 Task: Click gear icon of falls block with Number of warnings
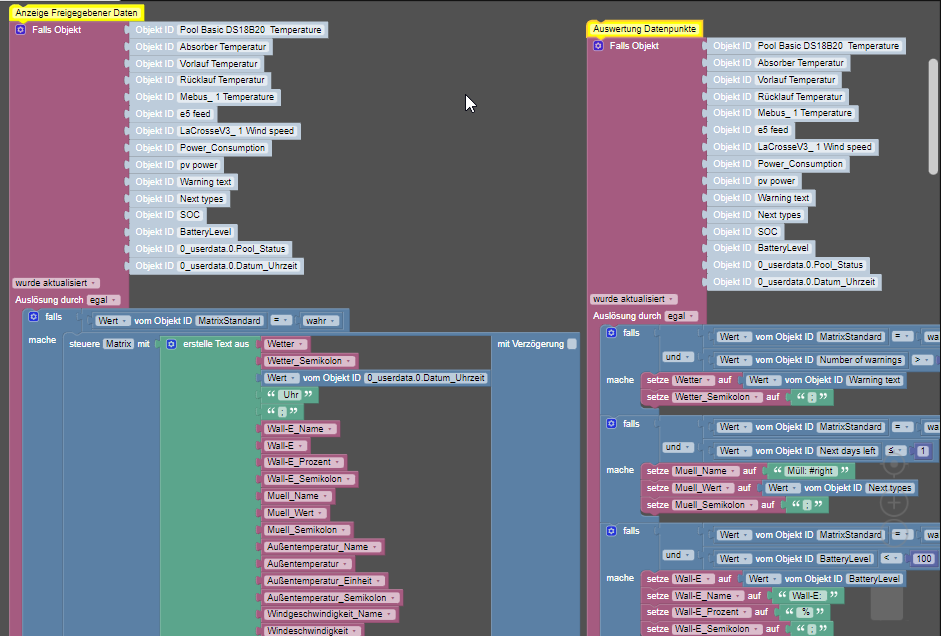coord(612,332)
